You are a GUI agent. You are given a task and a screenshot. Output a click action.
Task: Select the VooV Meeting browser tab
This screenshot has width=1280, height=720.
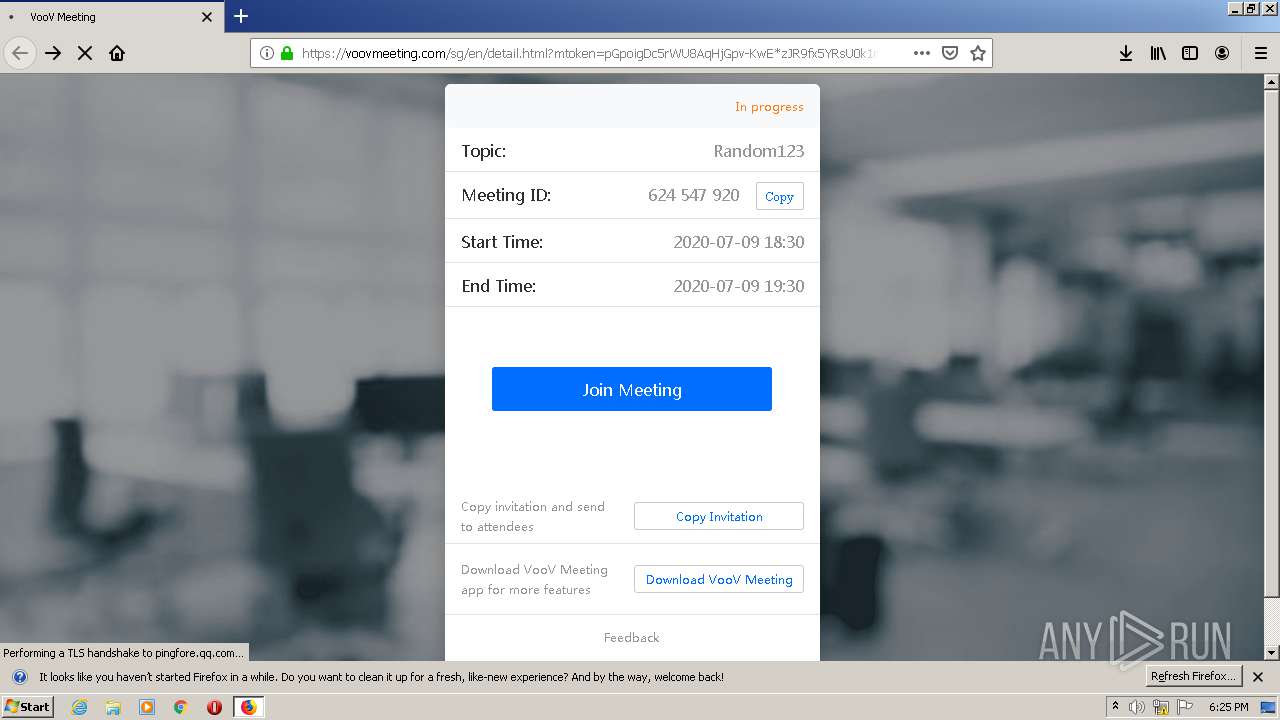click(111, 17)
